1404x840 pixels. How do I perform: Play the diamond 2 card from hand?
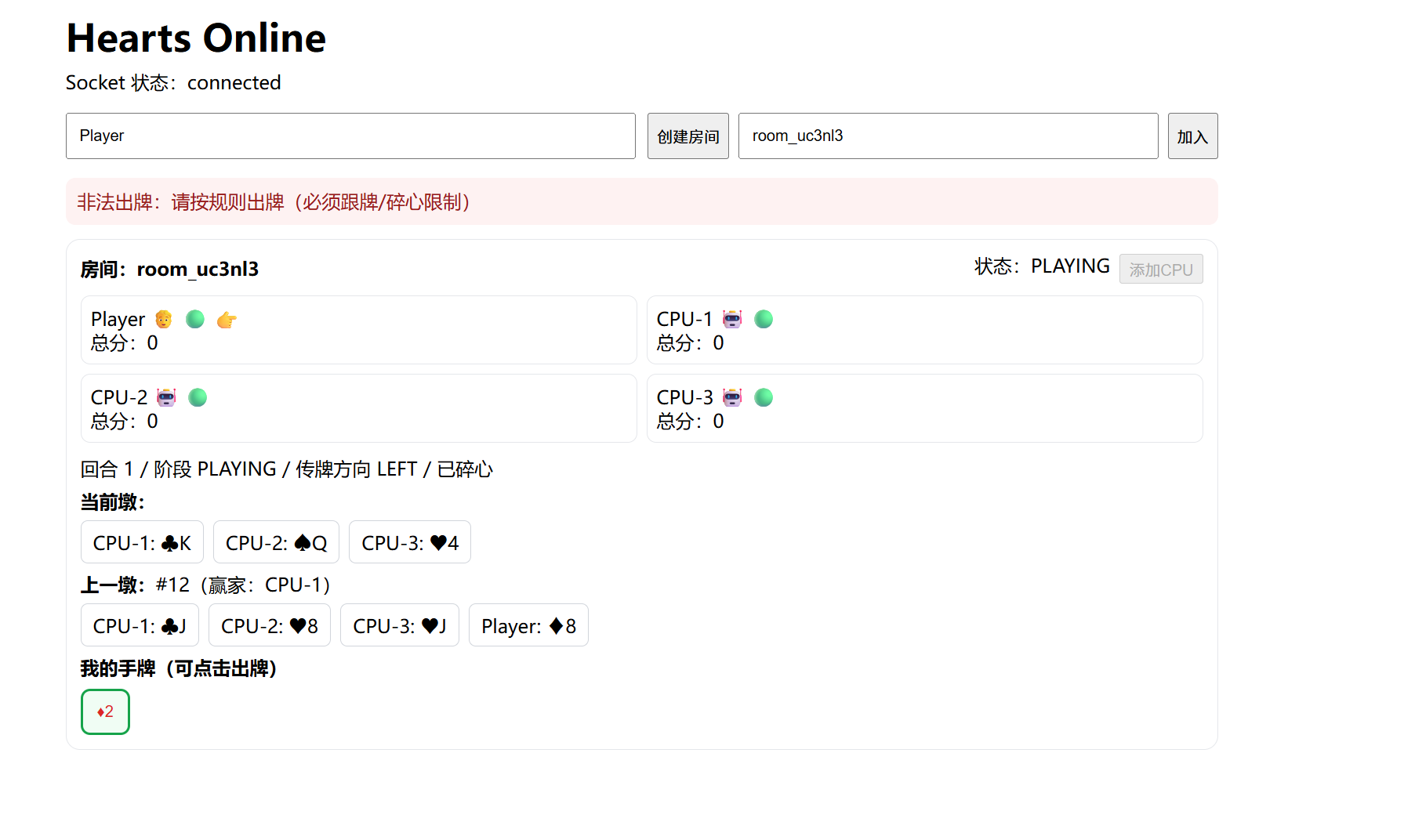pos(105,711)
